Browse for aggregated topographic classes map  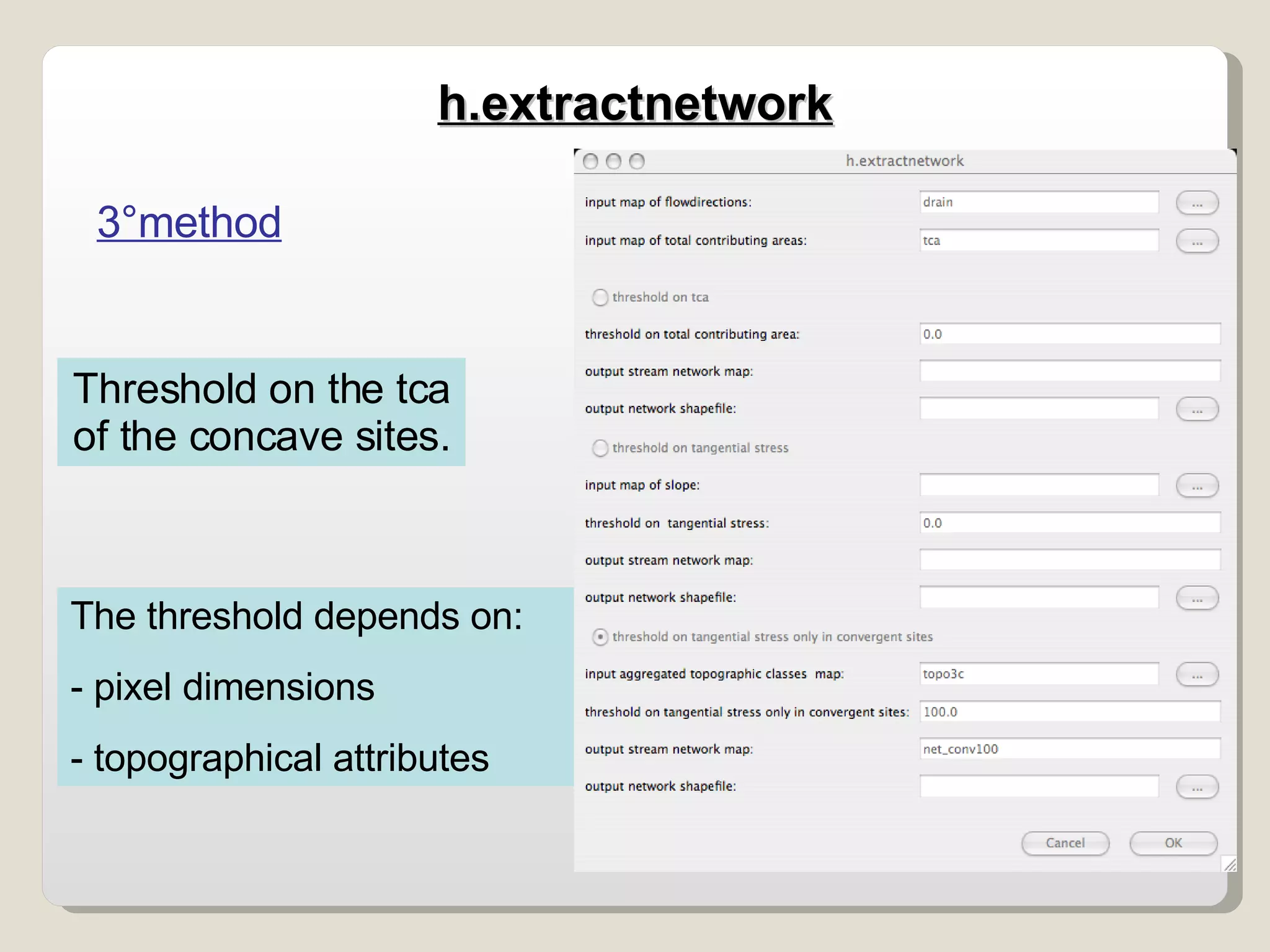[1197, 674]
